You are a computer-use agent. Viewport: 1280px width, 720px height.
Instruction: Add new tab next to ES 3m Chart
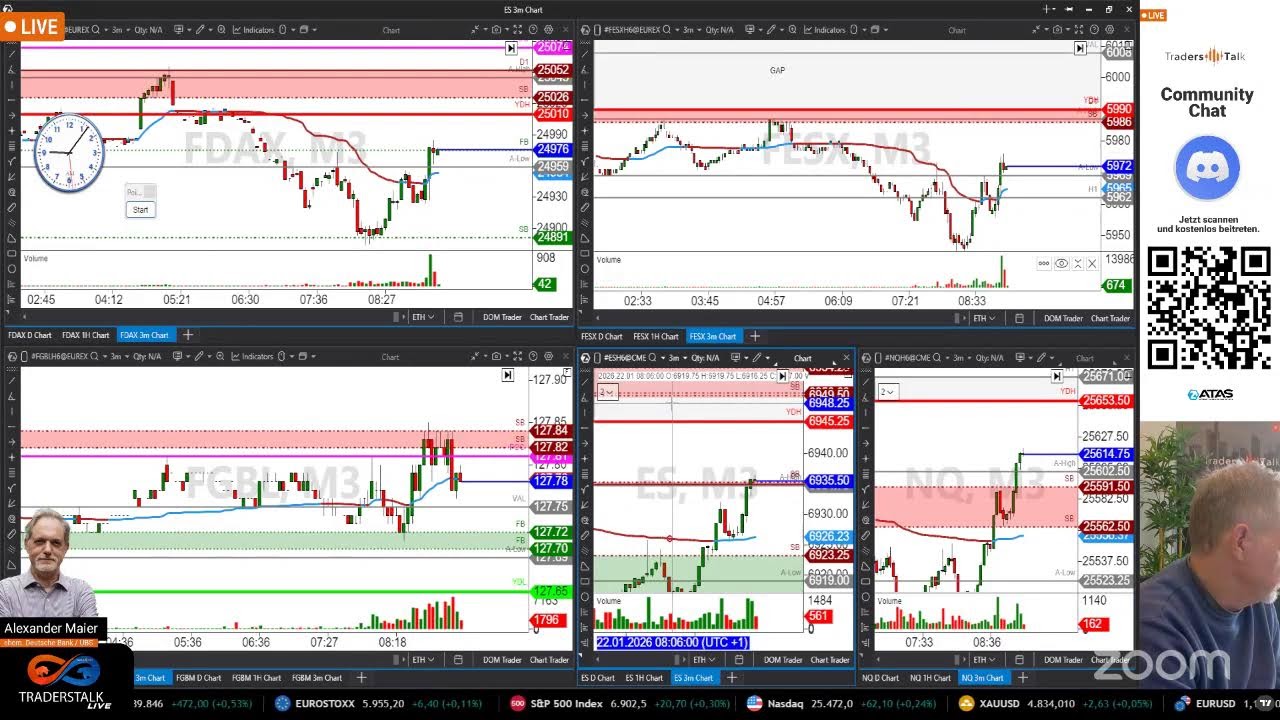tap(731, 678)
